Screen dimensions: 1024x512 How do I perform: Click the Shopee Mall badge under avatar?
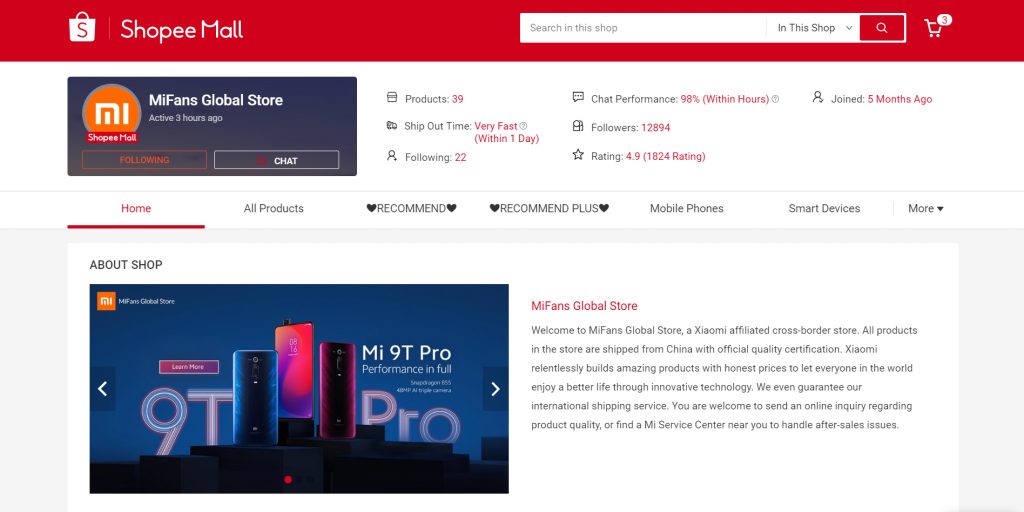click(112, 138)
